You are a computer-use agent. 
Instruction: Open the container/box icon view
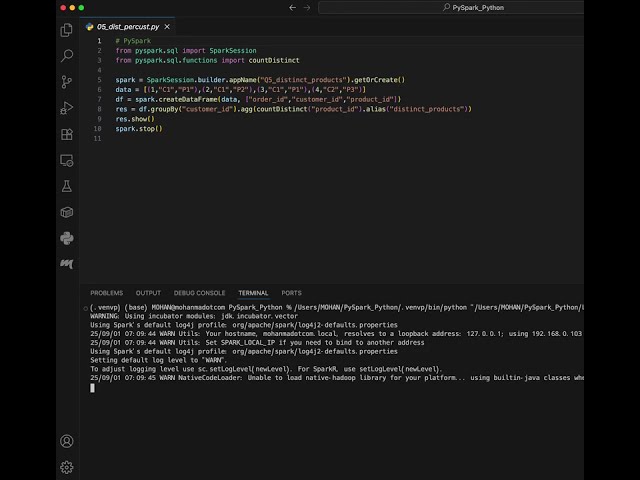pos(67,212)
